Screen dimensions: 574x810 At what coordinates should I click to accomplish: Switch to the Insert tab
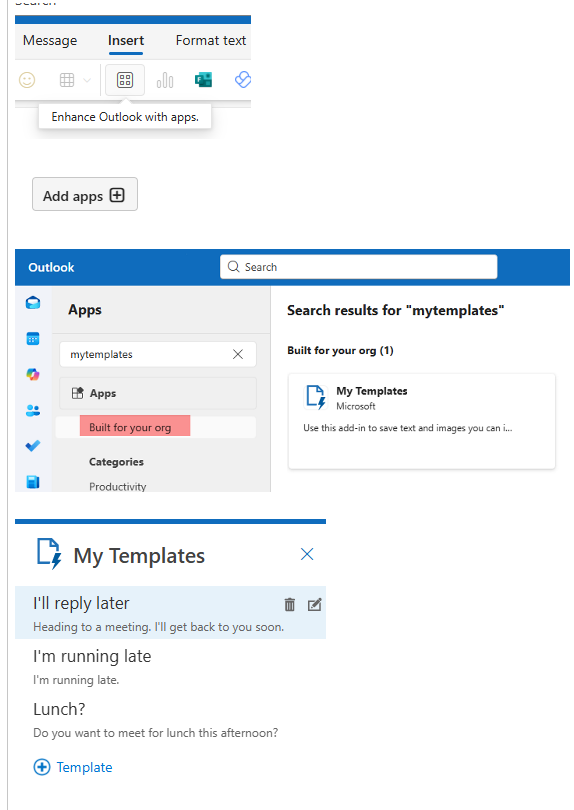pyautogui.click(x=126, y=40)
